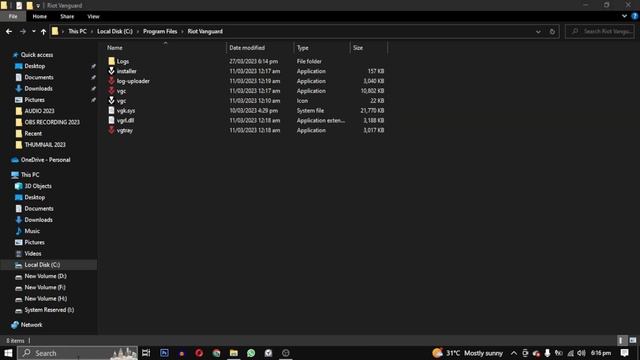640x360 pixels.
Task: Open Videos under This PC
Action: [33, 253]
